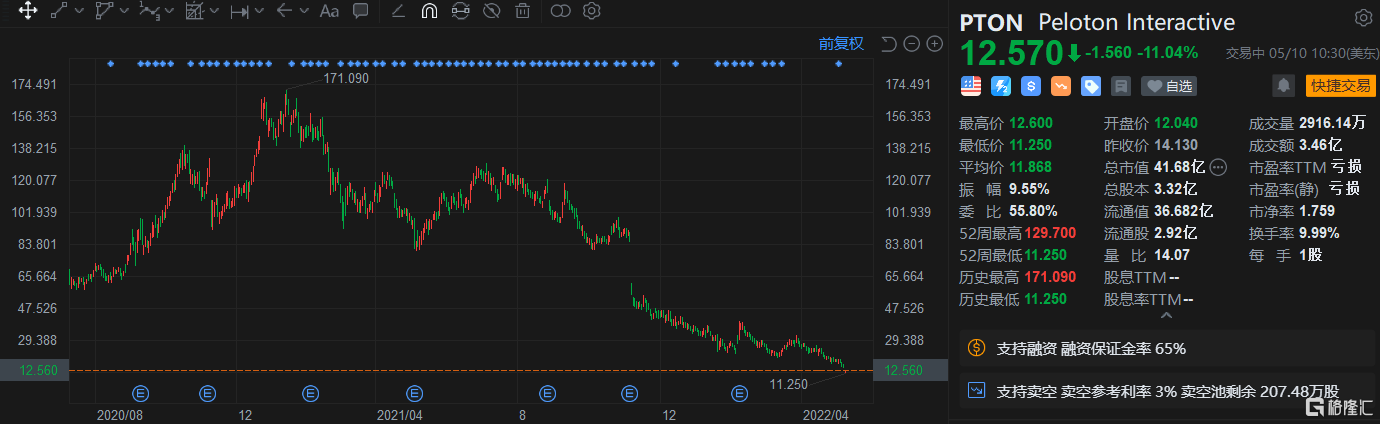Screen dimensions: 1380x424
Task: Select the Aa text label tool
Action: (329, 12)
